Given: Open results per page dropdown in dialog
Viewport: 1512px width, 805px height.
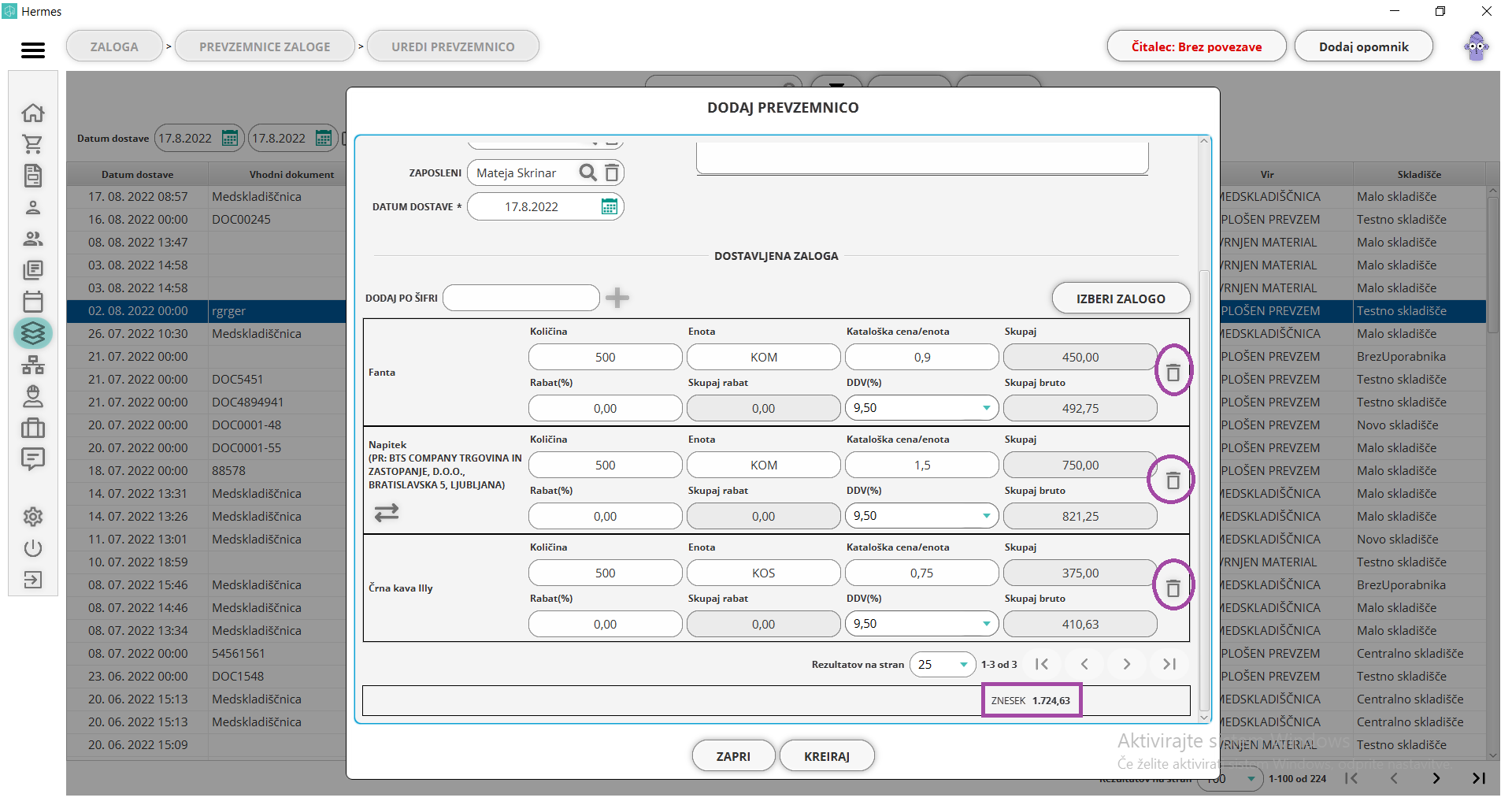Looking at the screenshot, I should (x=943, y=665).
